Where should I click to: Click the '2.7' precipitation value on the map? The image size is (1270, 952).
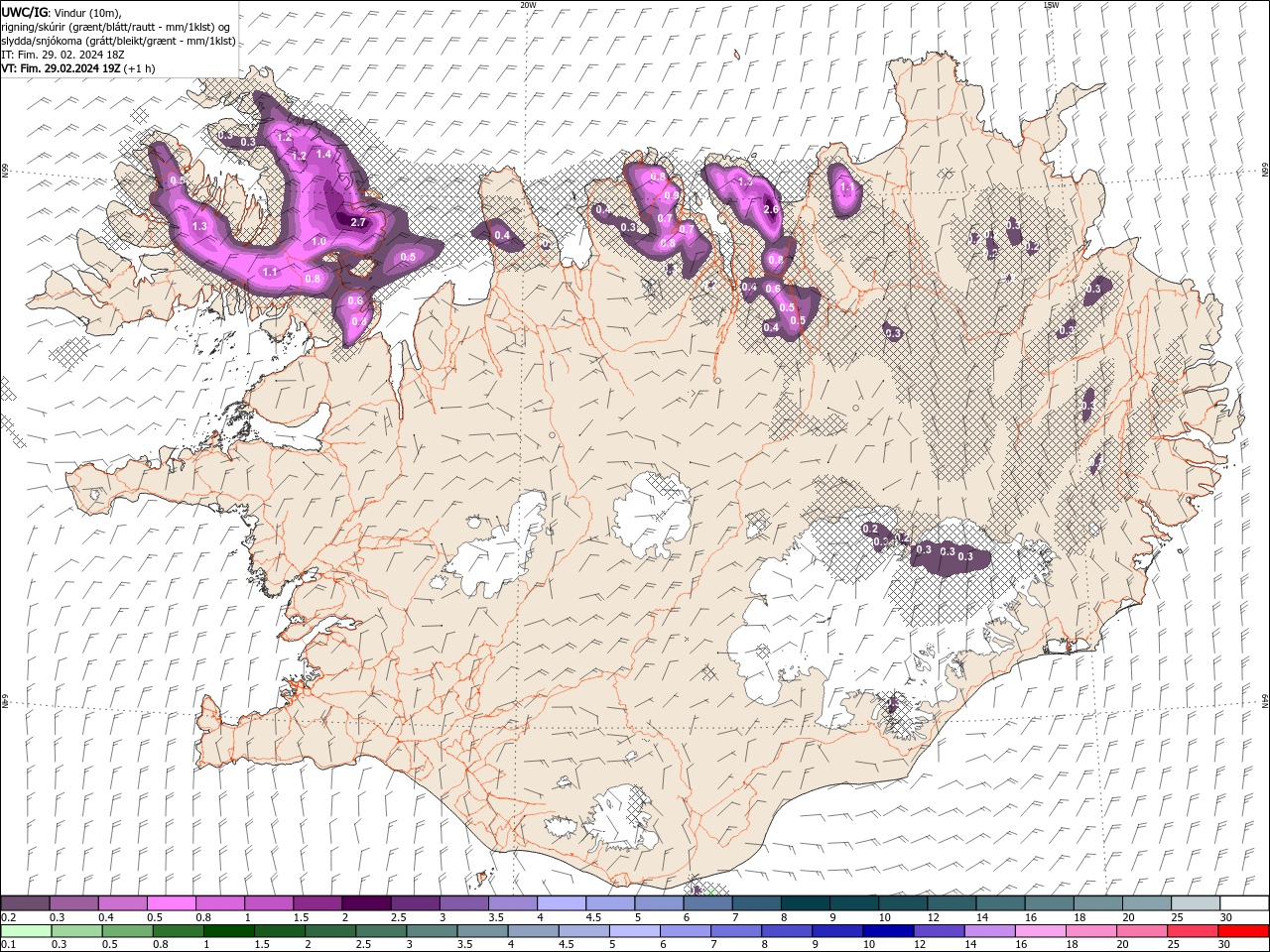(x=358, y=222)
